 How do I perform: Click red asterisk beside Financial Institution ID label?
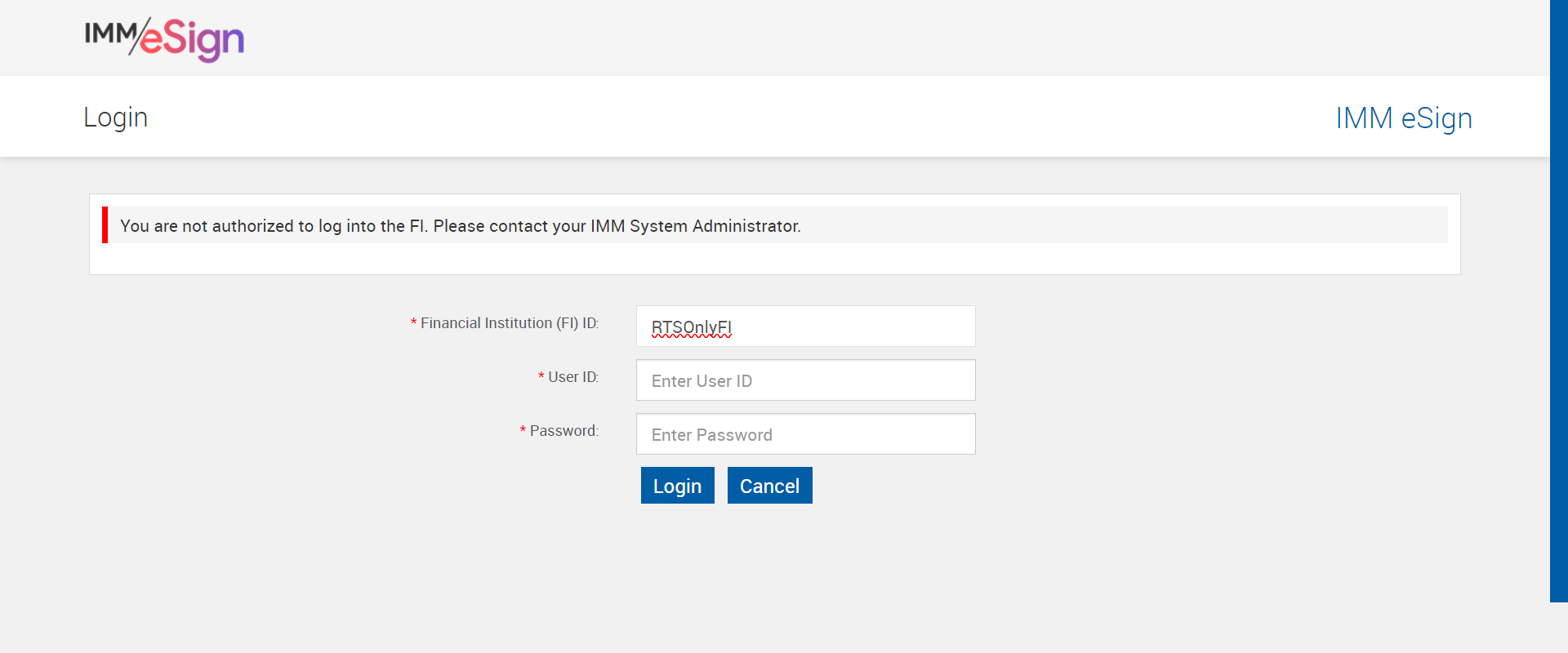(x=413, y=324)
